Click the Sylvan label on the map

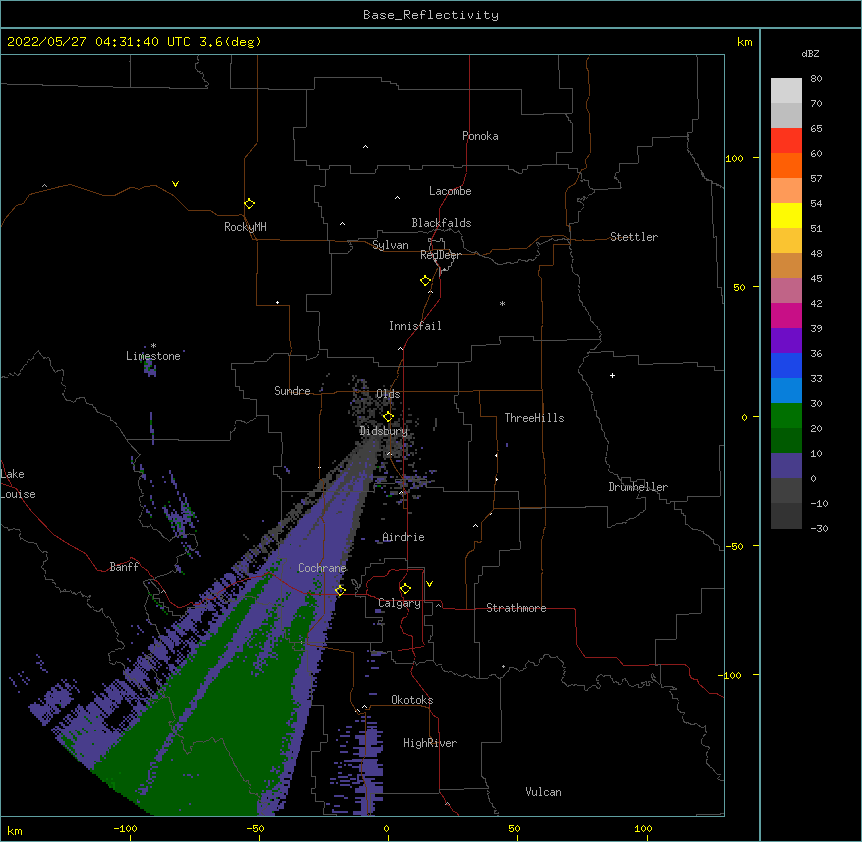390,245
